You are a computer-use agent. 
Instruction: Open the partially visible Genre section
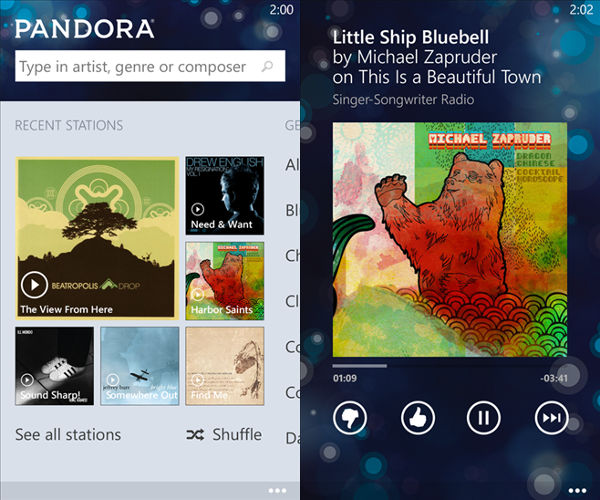coord(292,125)
